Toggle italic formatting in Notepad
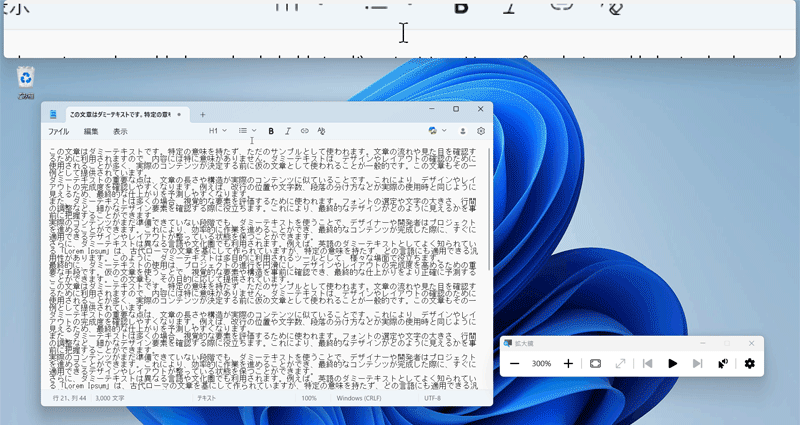 coord(288,131)
